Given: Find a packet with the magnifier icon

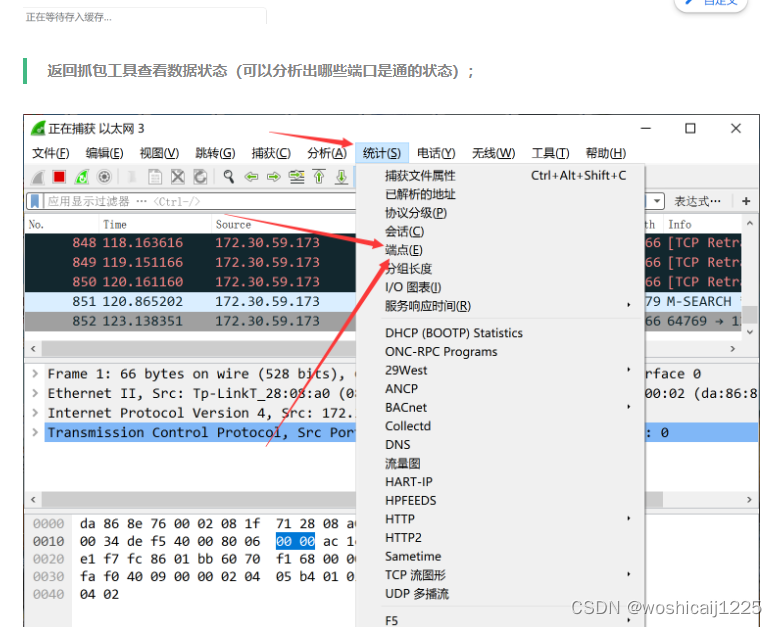Looking at the screenshot, I should pos(228,176).
